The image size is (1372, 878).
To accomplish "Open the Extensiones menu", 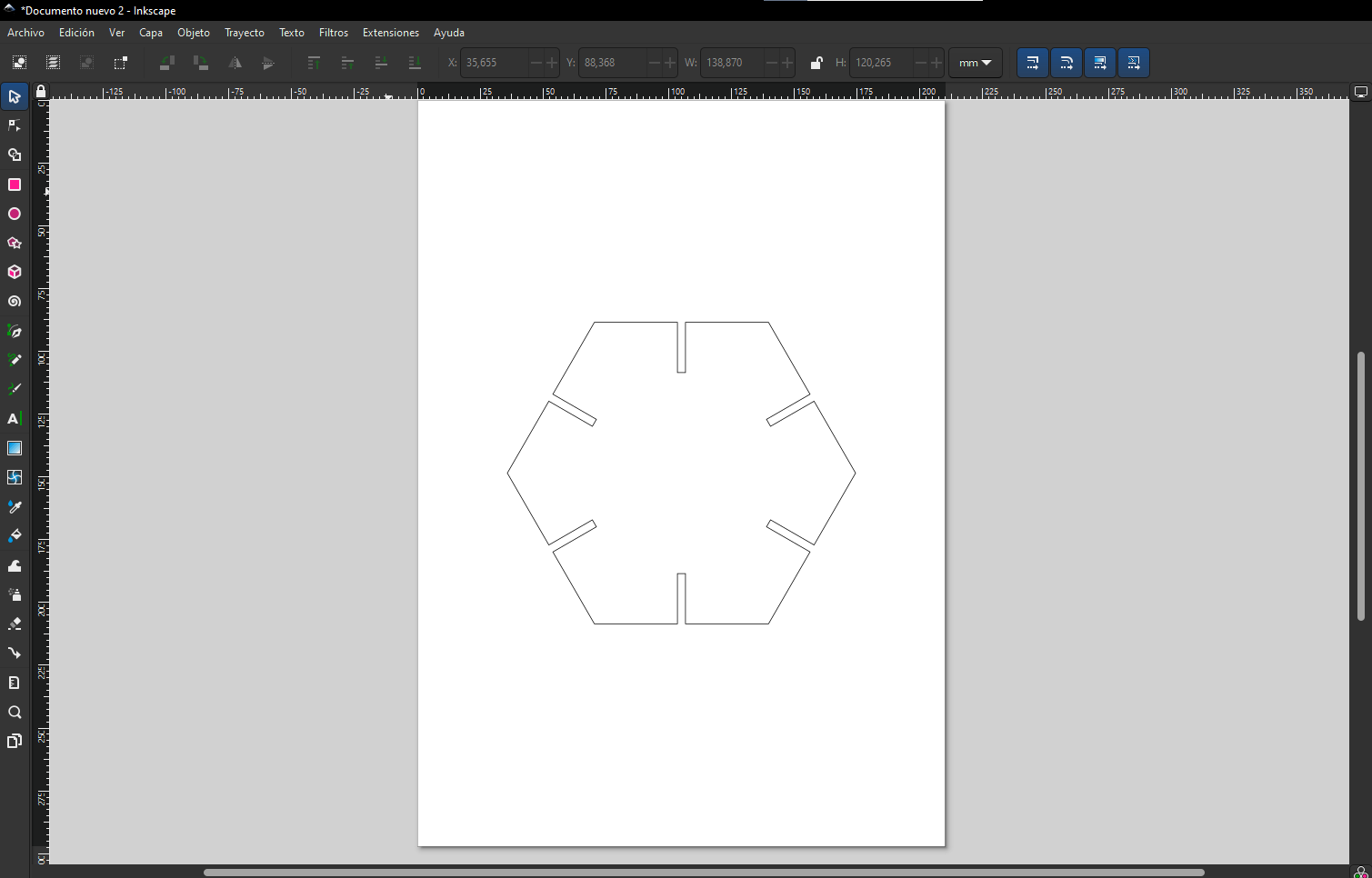I will [x=391, y=33].
